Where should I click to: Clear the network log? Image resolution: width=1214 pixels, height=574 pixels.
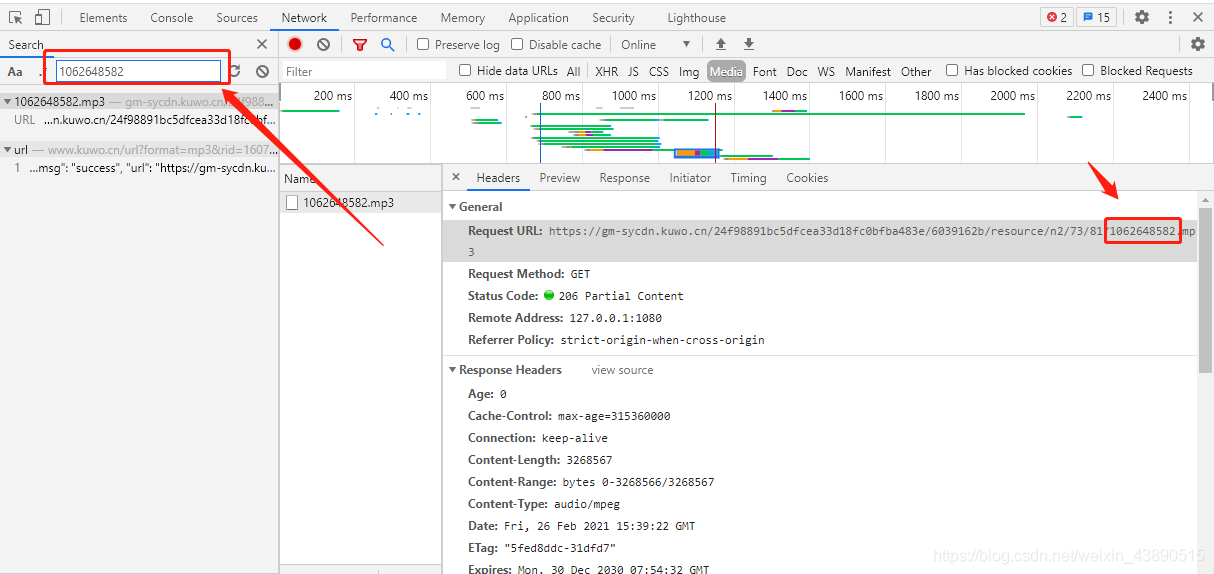point(323,44)
